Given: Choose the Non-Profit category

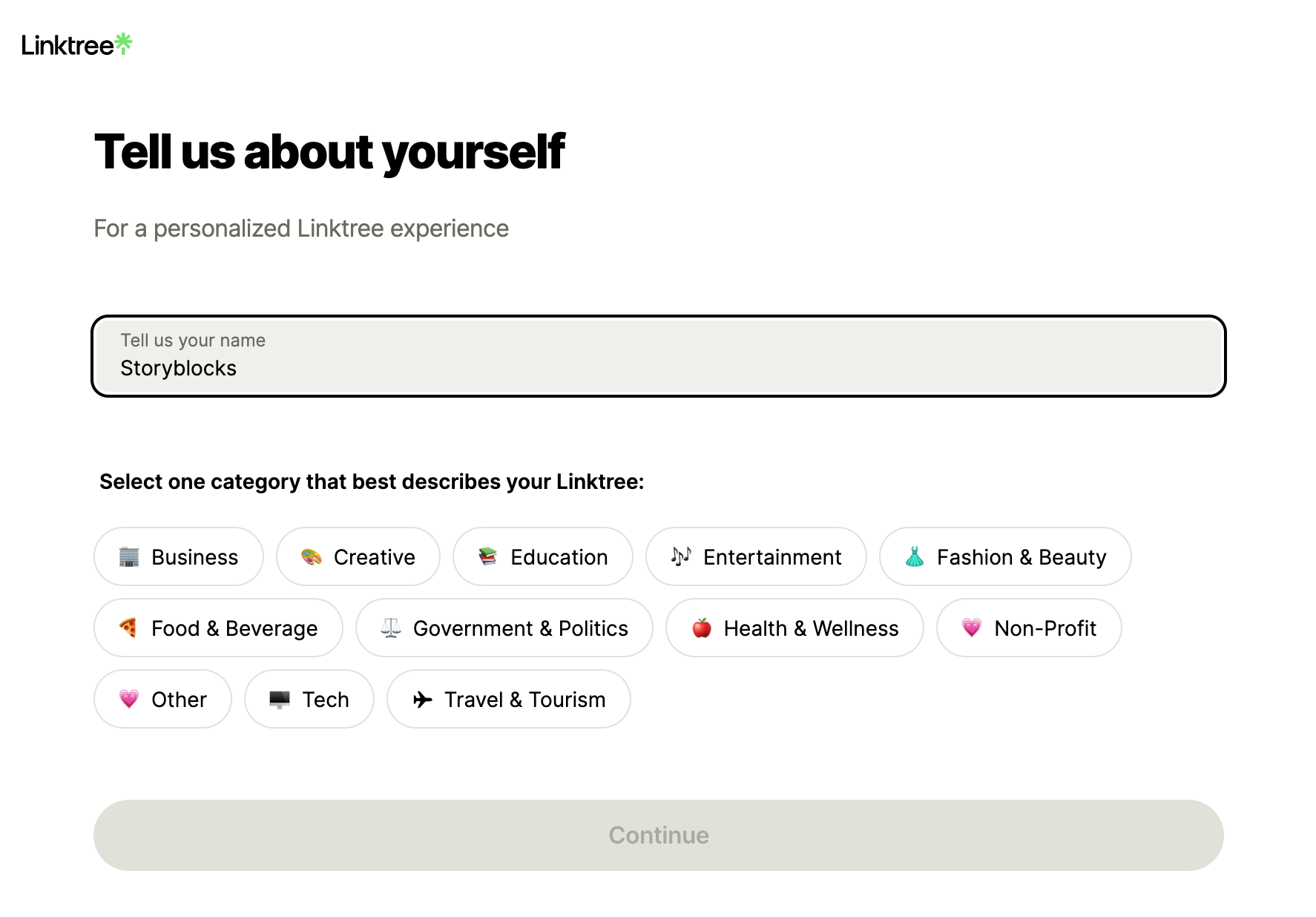Looking at the screenshot, I should tap(1029, 628).
